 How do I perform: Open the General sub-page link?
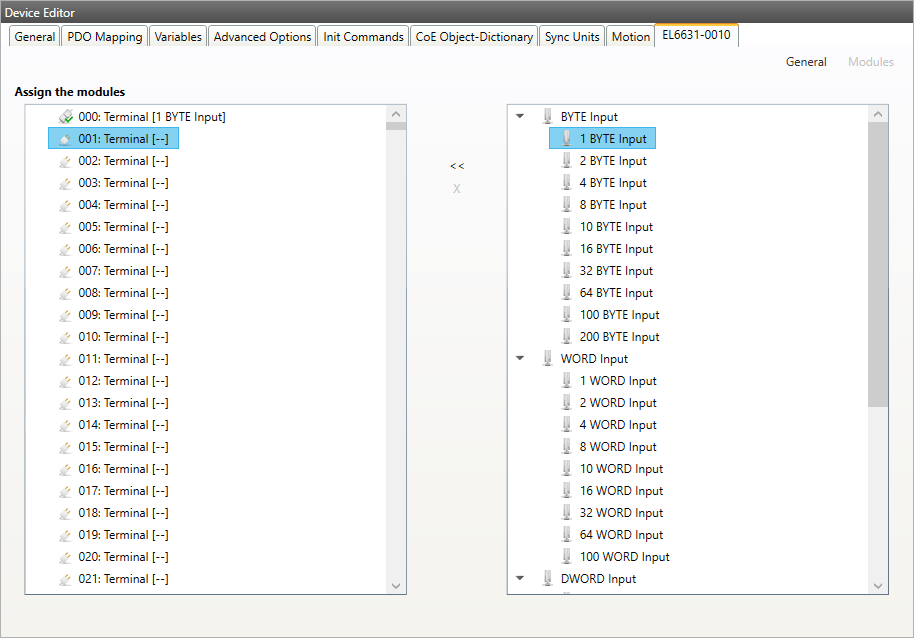pyautogui.click(x=805, y=62)
